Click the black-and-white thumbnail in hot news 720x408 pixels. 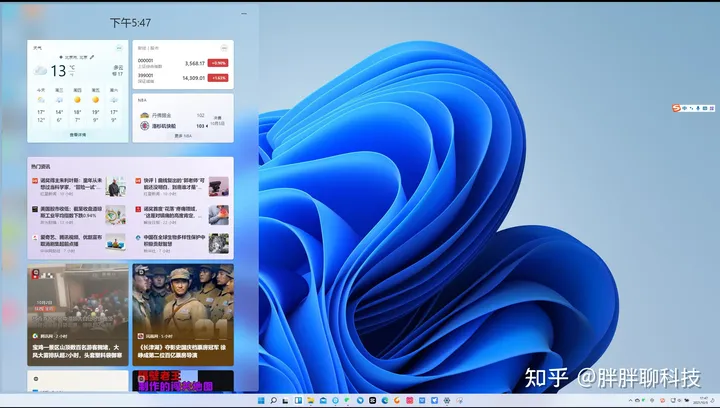(219, 243)
